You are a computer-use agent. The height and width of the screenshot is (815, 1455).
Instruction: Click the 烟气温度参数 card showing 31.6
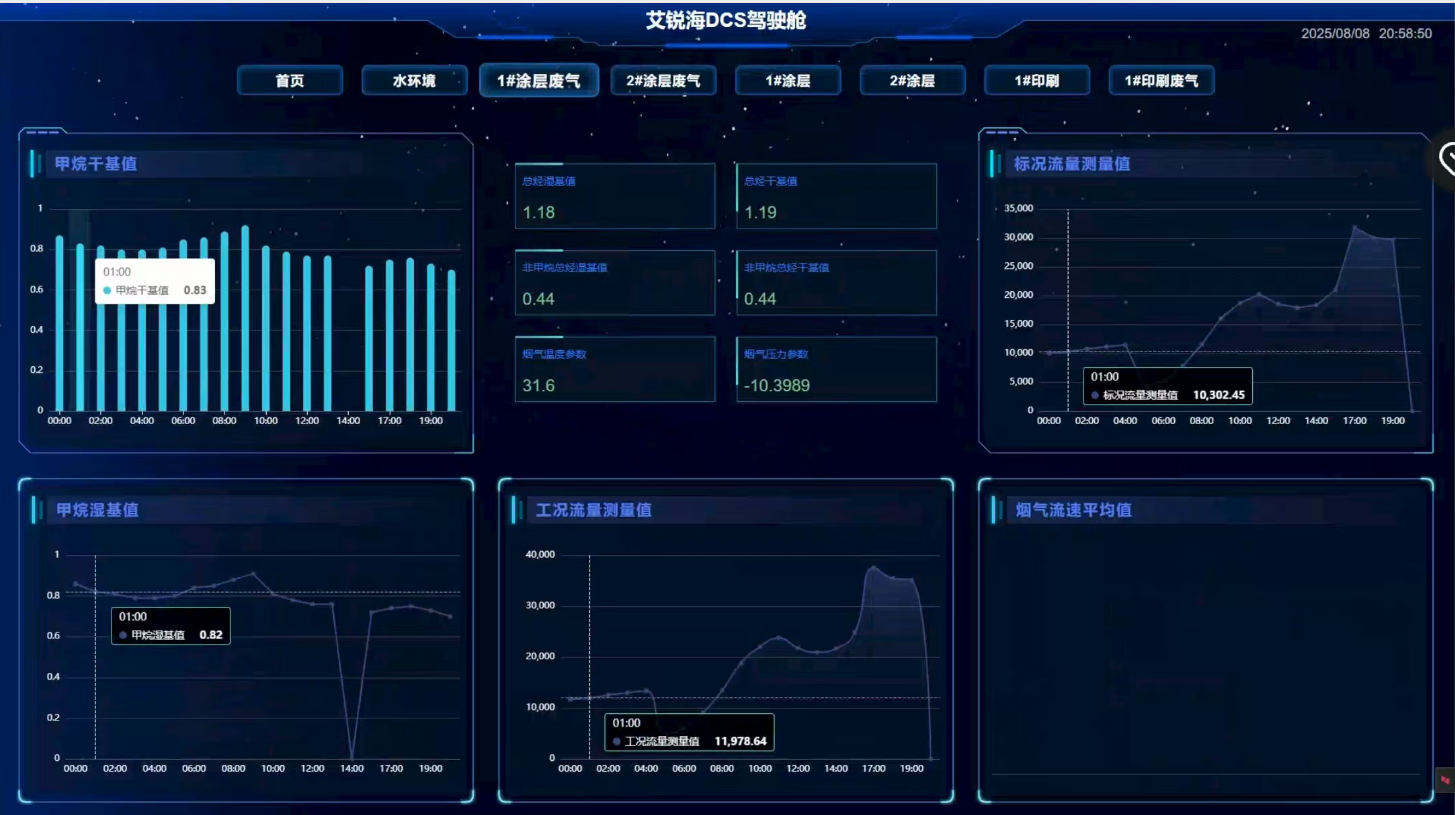coord(615,369)
